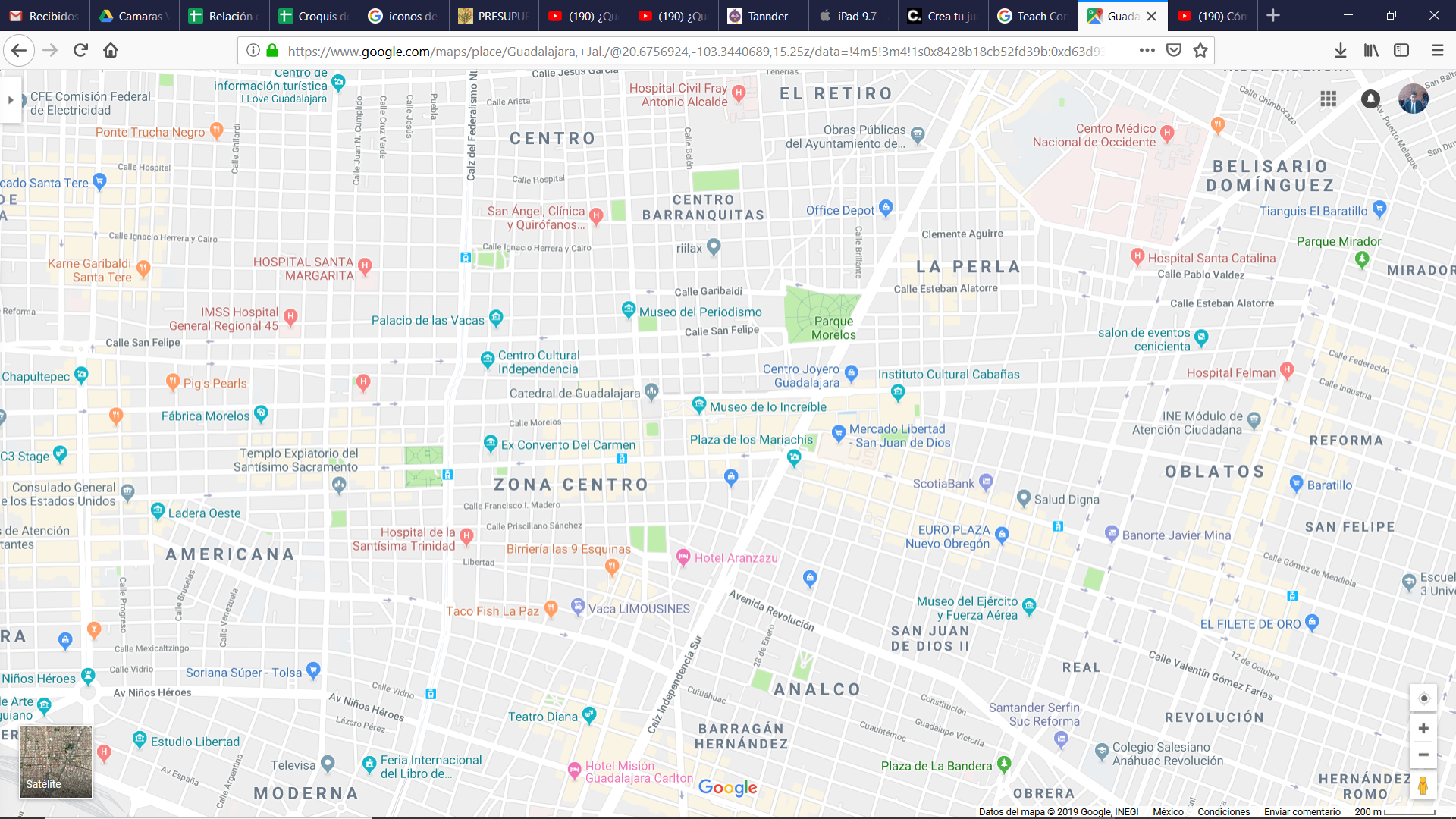This screenshot has height=819, width=1456.
Task: Click the México footer link
Action: coord(1168,811)
